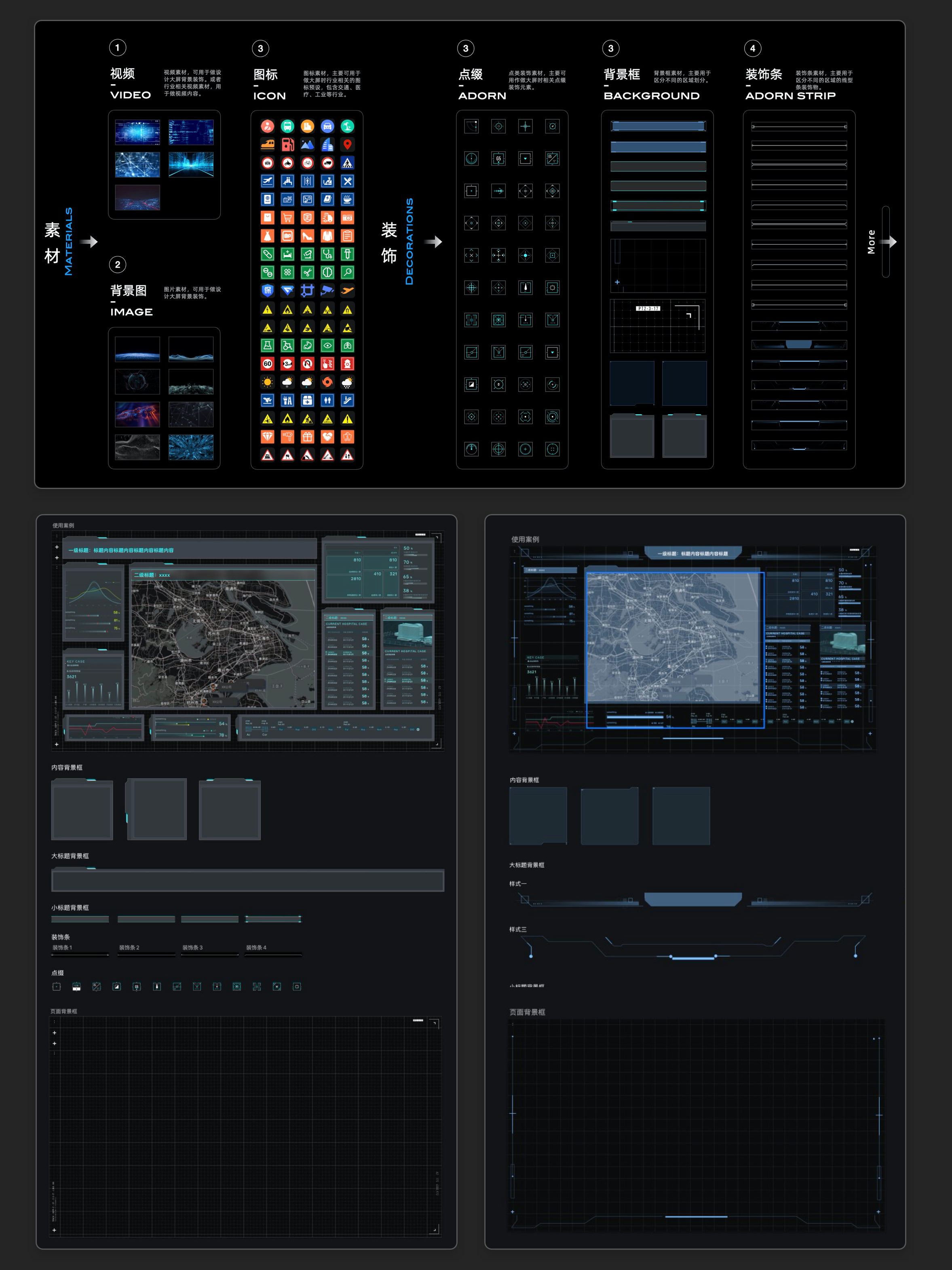This screenshot has width=952, height=1270.
Task: Click the blue coffee cup sign icon
Action: point(347,199)
